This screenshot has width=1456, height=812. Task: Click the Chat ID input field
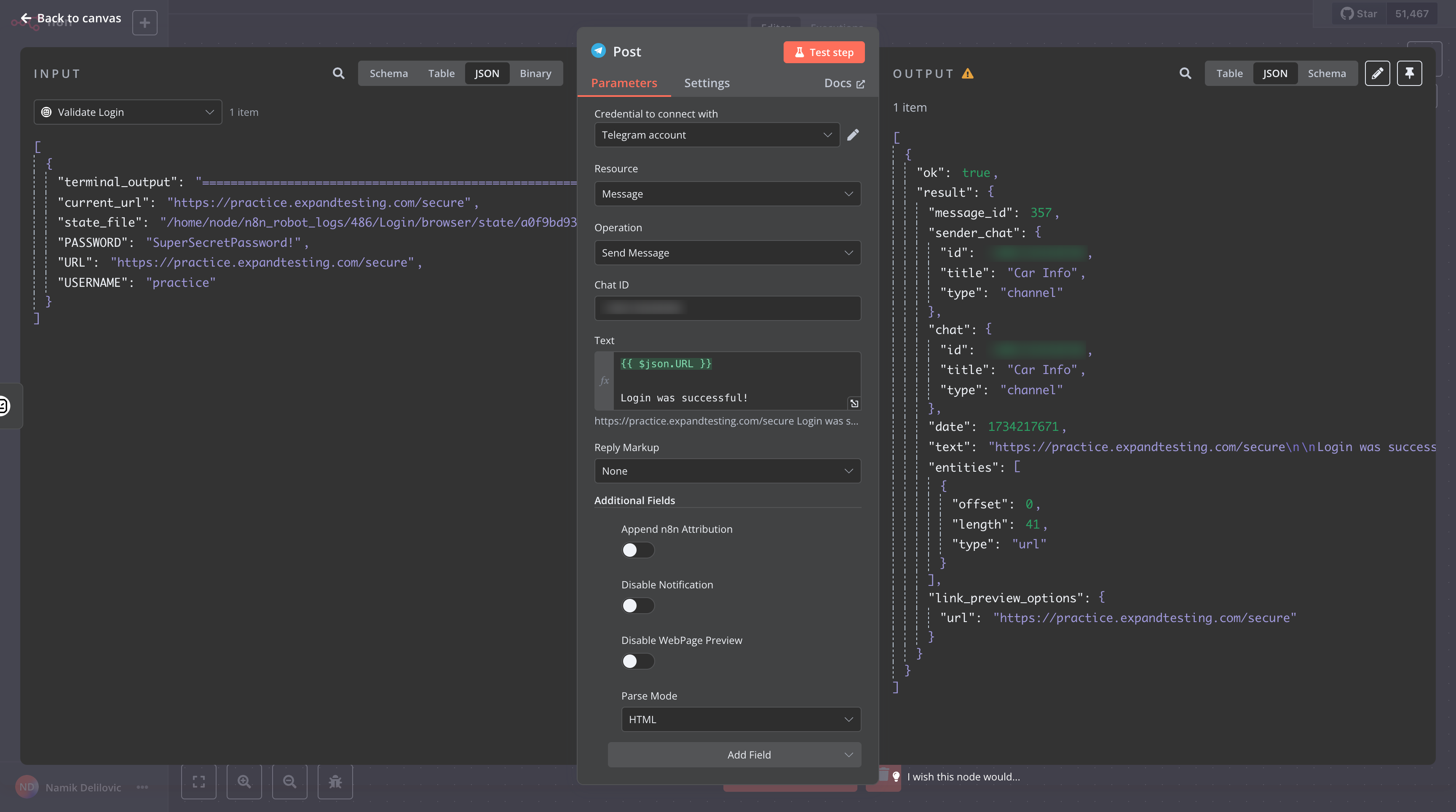click(727, 308)
